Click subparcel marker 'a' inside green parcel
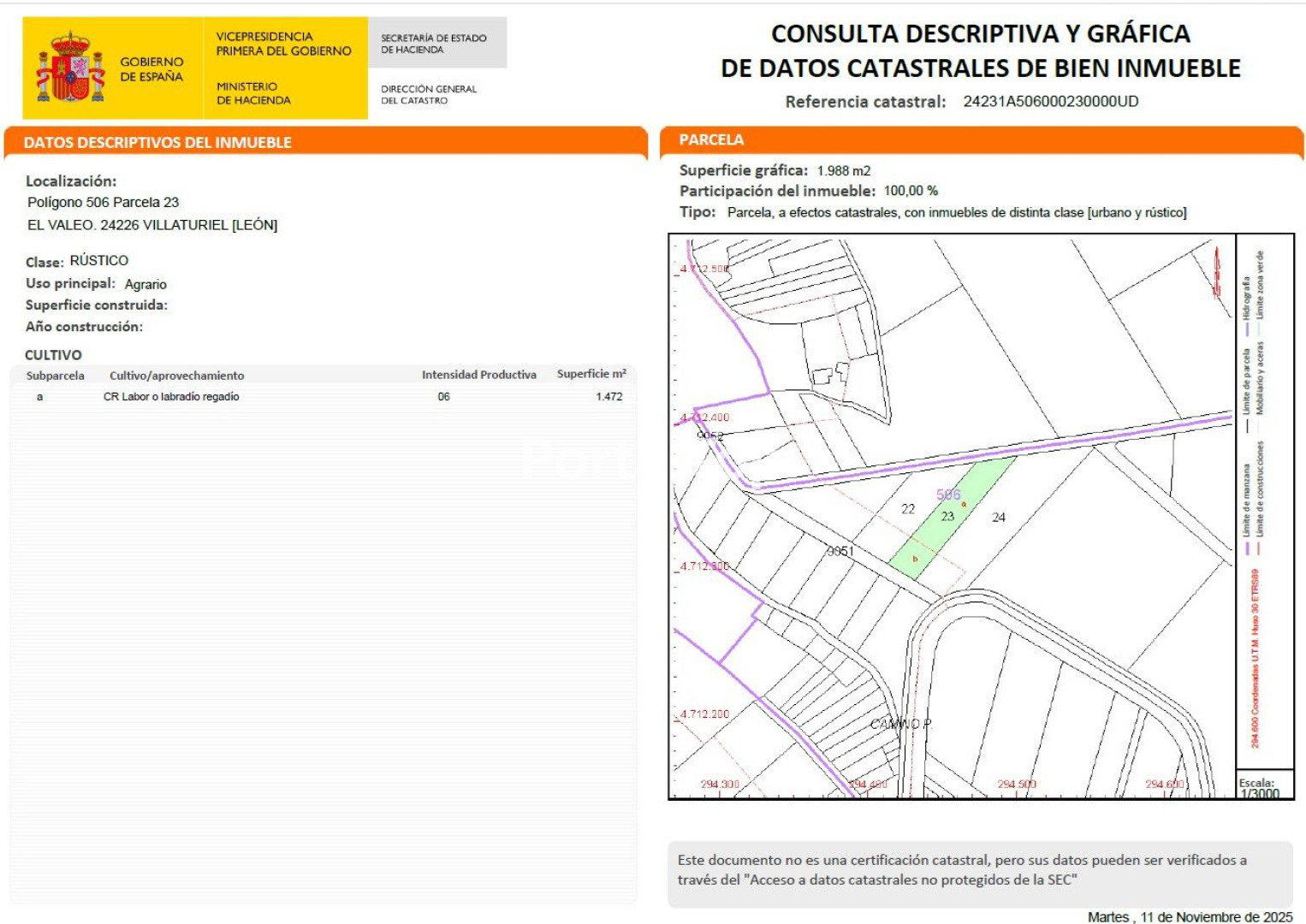This screenshot has height=924, width=1306. [x=964, y=505]
